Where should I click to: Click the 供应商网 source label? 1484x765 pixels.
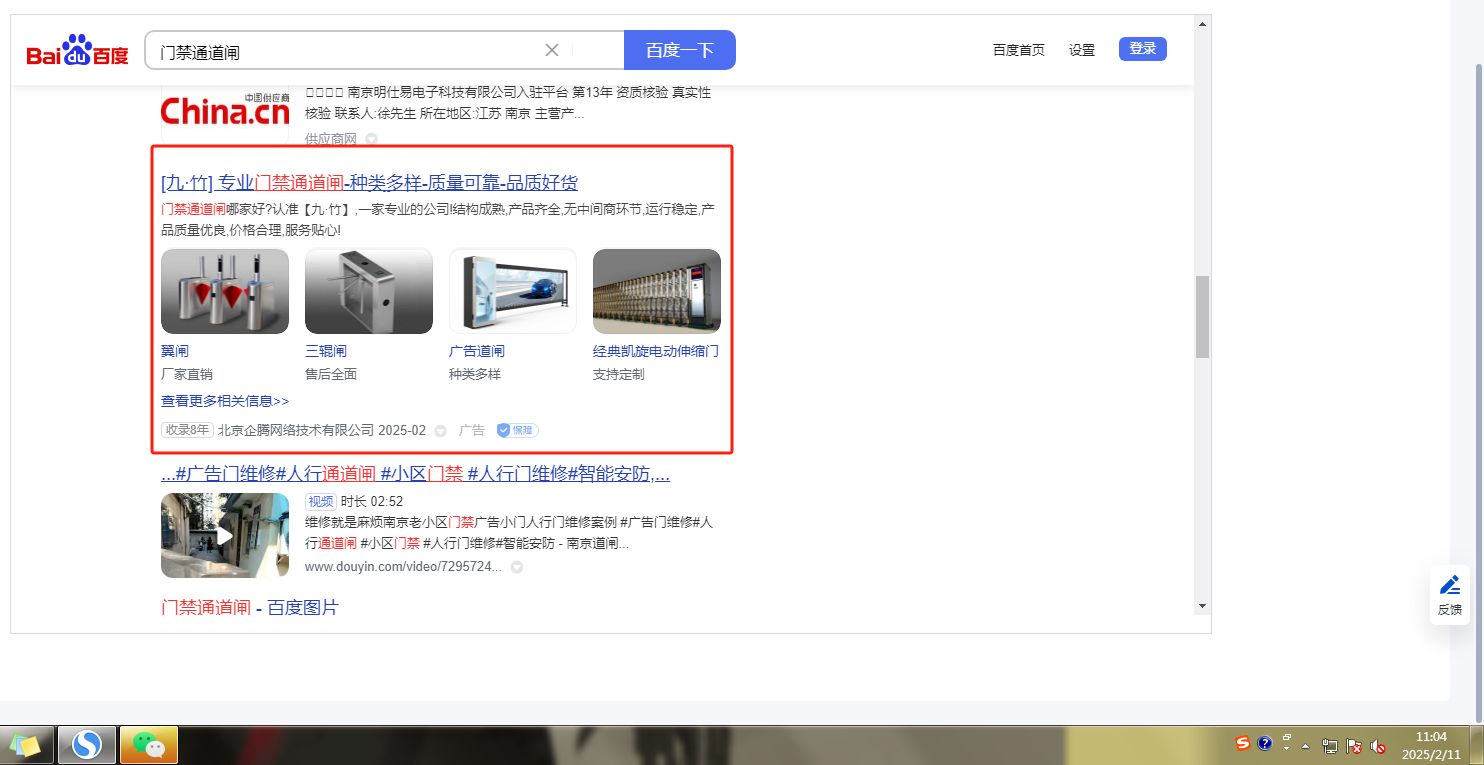[x=331, y=139]
